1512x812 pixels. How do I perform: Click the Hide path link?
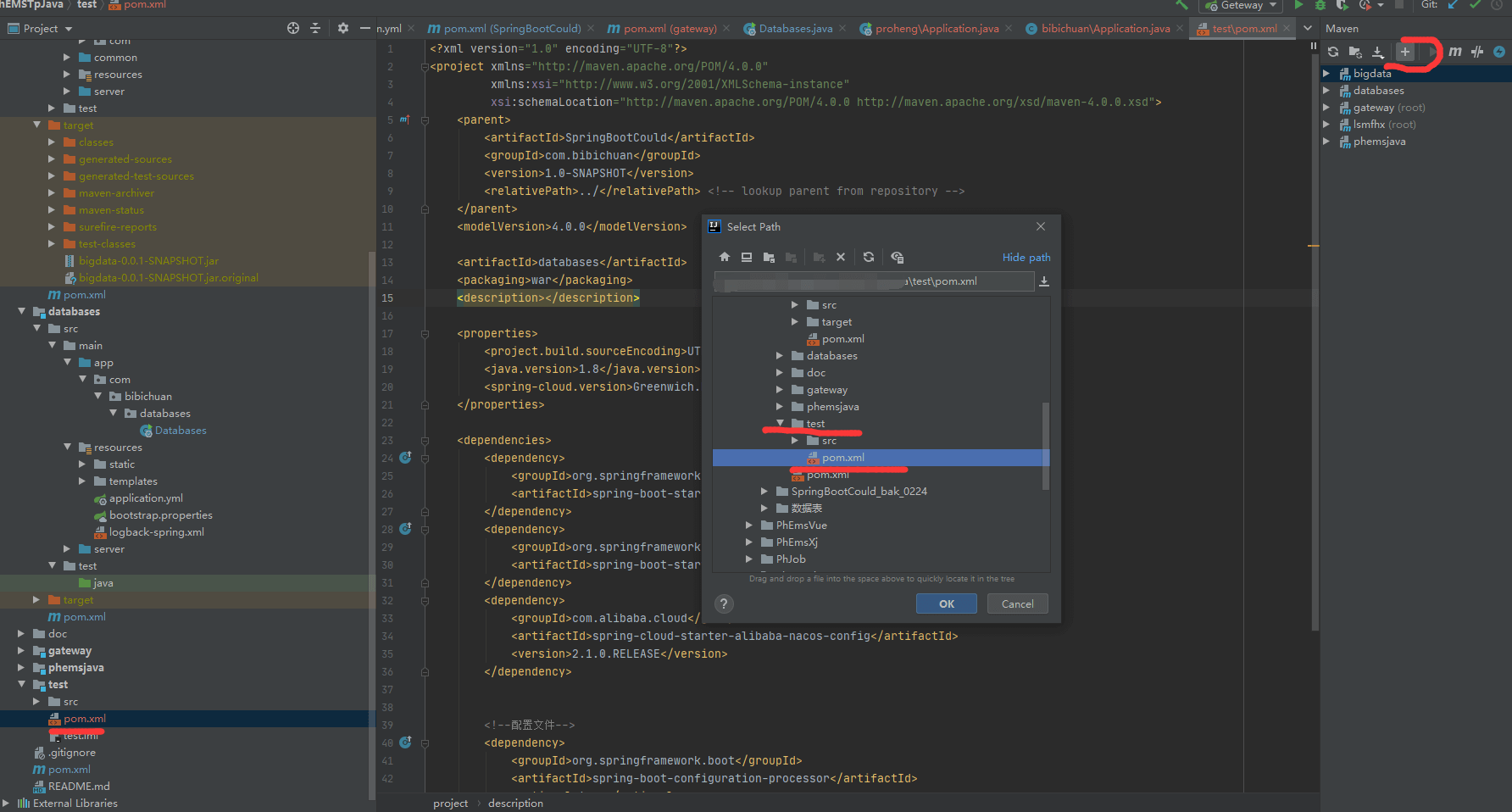point(1026,258)
